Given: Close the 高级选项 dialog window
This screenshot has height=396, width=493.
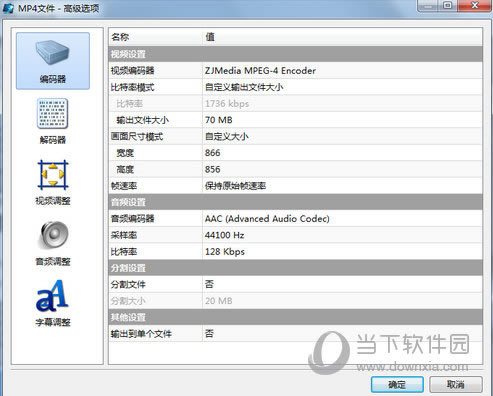Looking at the screenshot, I should coord(475,6).
